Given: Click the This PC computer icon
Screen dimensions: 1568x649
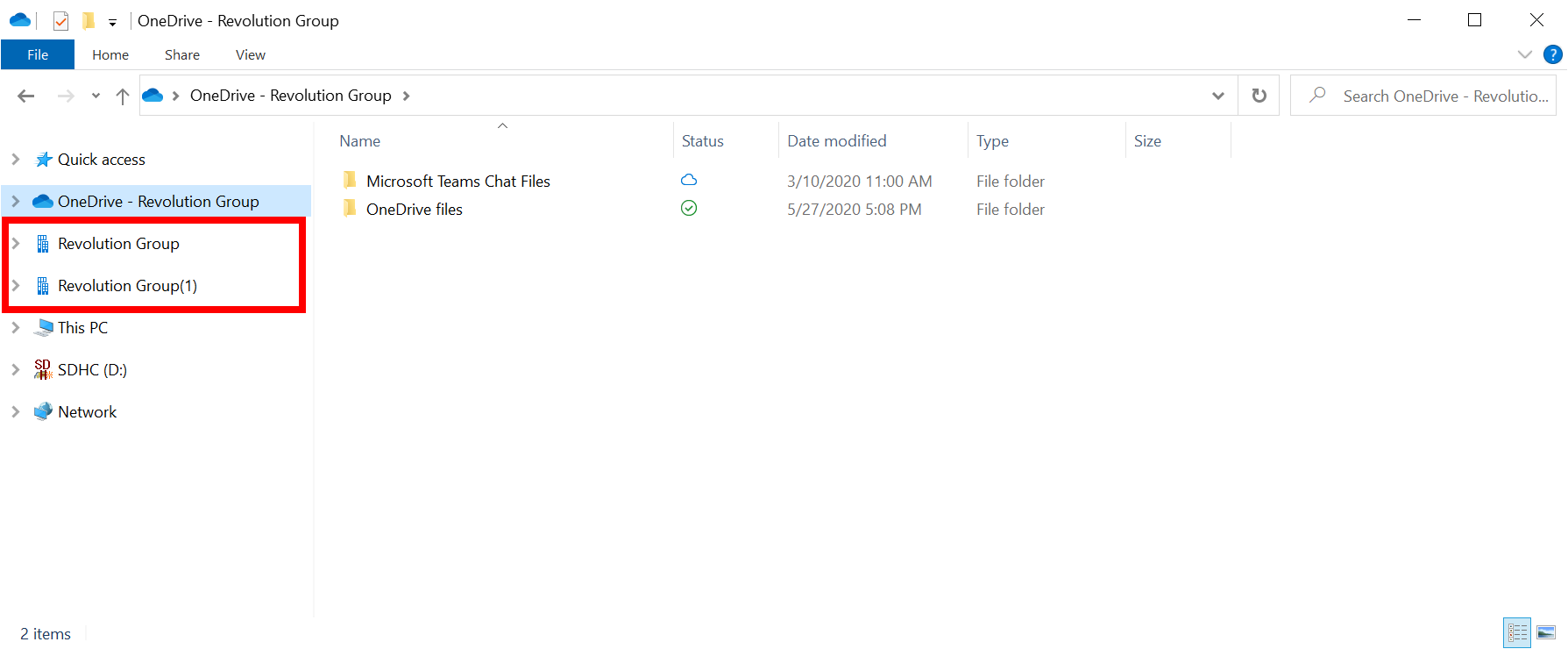Looking at the screenshot, I should tap(43, 327).
